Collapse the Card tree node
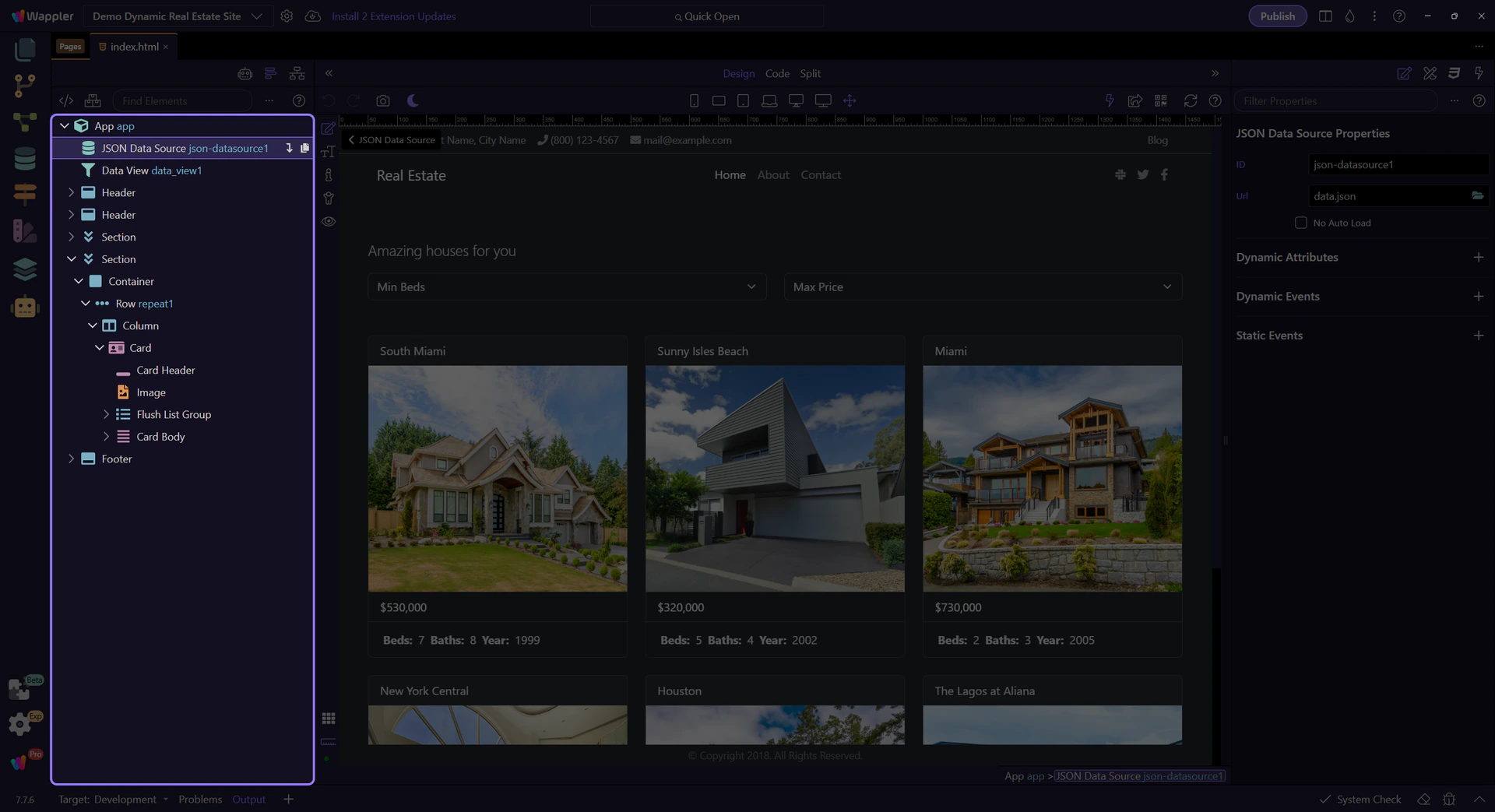The height and width of the screenshot is (812, 1495). [x=99, y=348]
